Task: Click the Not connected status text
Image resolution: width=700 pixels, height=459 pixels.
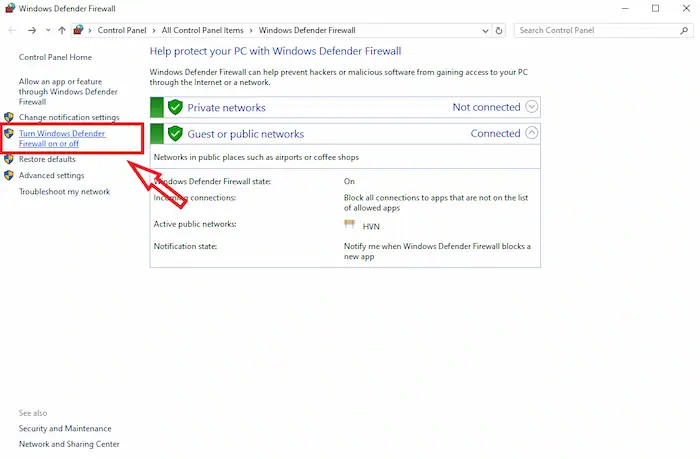Action: point(486,107)
